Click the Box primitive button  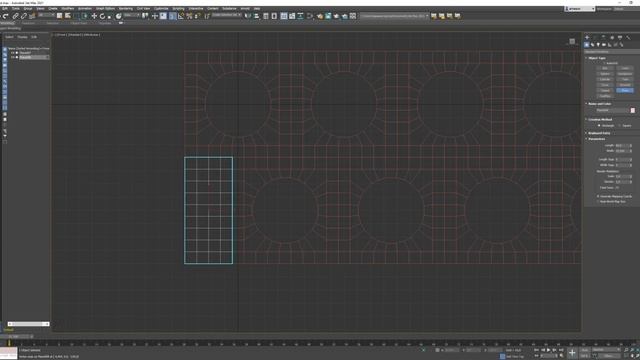tap(605, 68)
